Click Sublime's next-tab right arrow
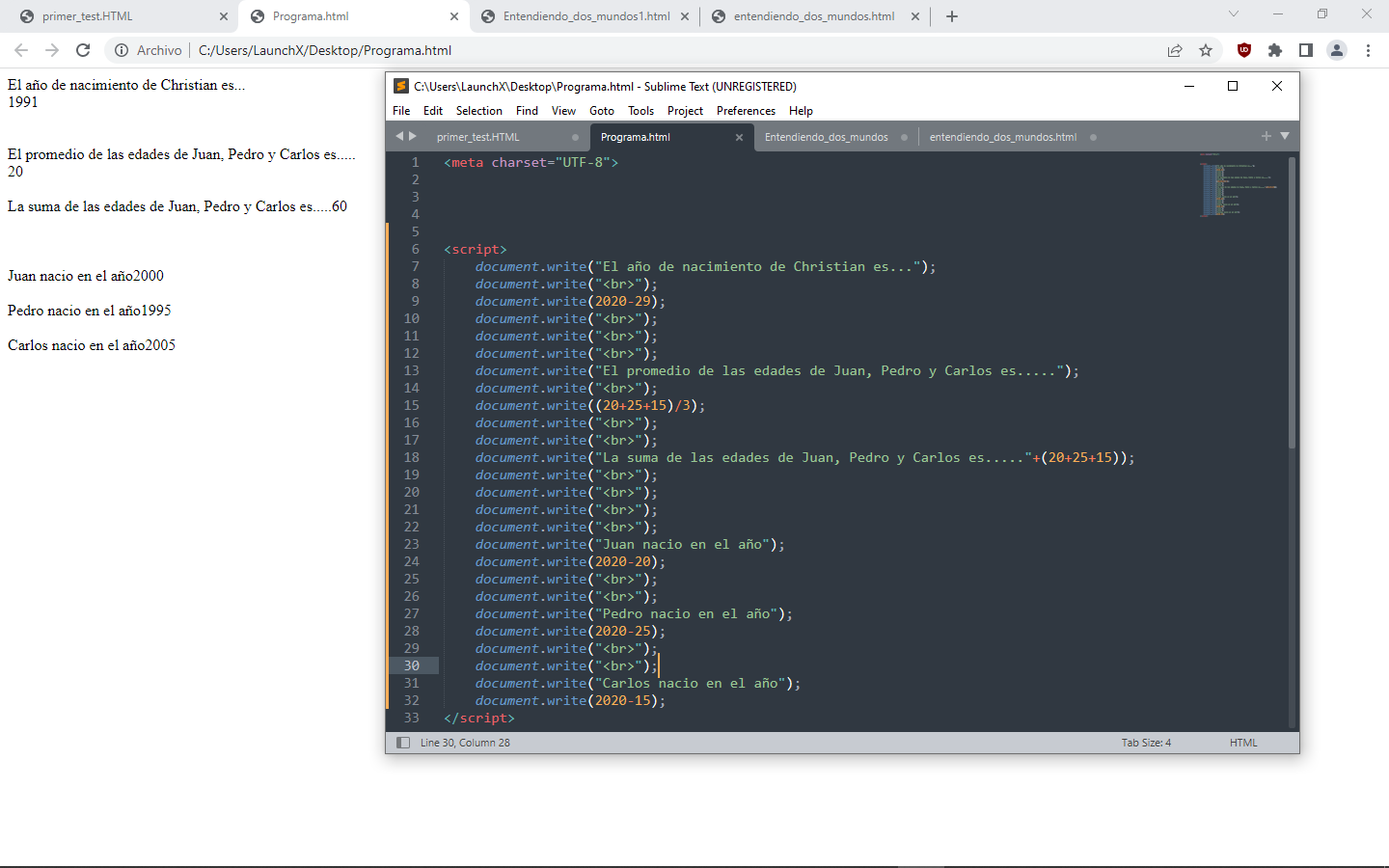 [413, 136]
